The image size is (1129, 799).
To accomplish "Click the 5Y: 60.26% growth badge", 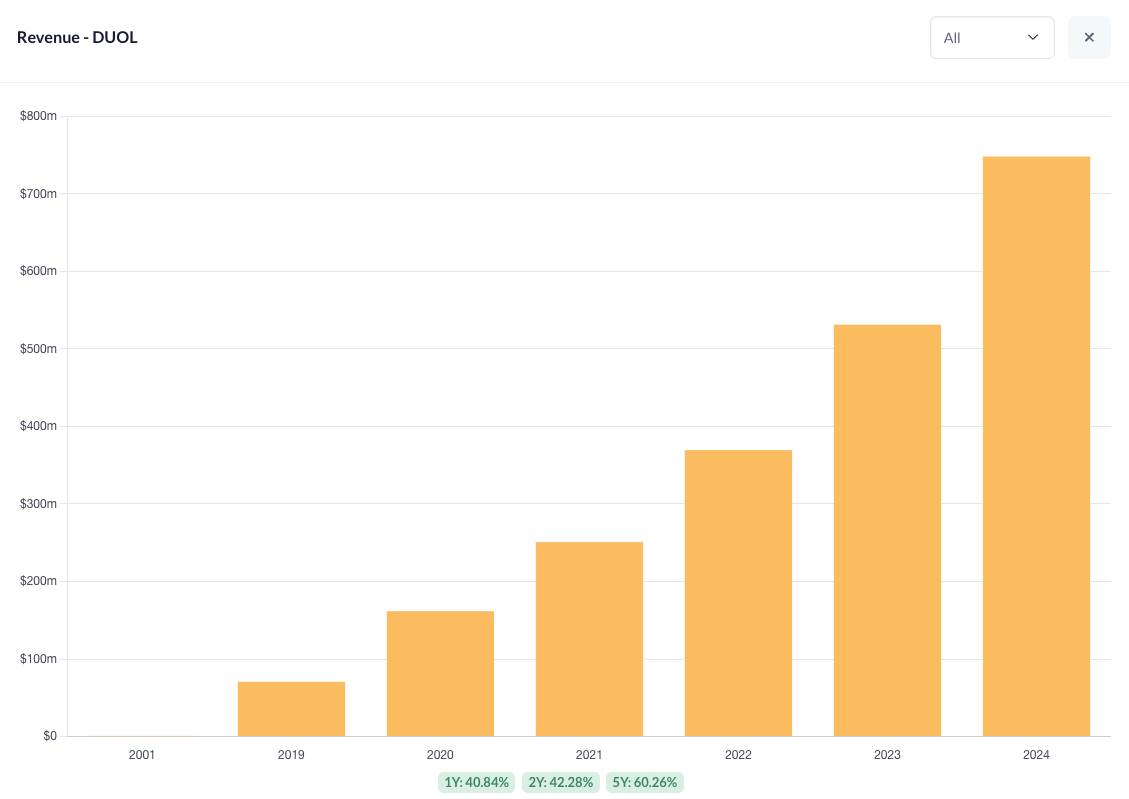I will coord(644,782).
